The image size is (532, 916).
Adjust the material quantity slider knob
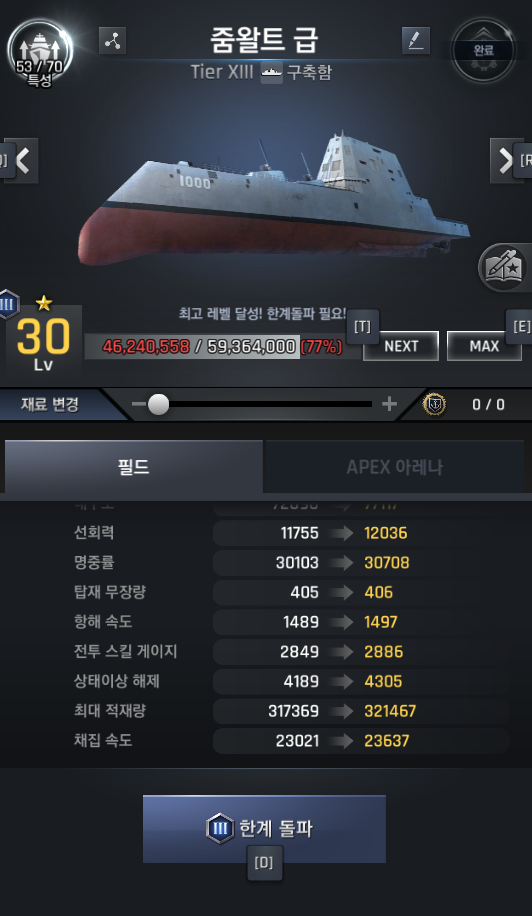click(158, 404)
